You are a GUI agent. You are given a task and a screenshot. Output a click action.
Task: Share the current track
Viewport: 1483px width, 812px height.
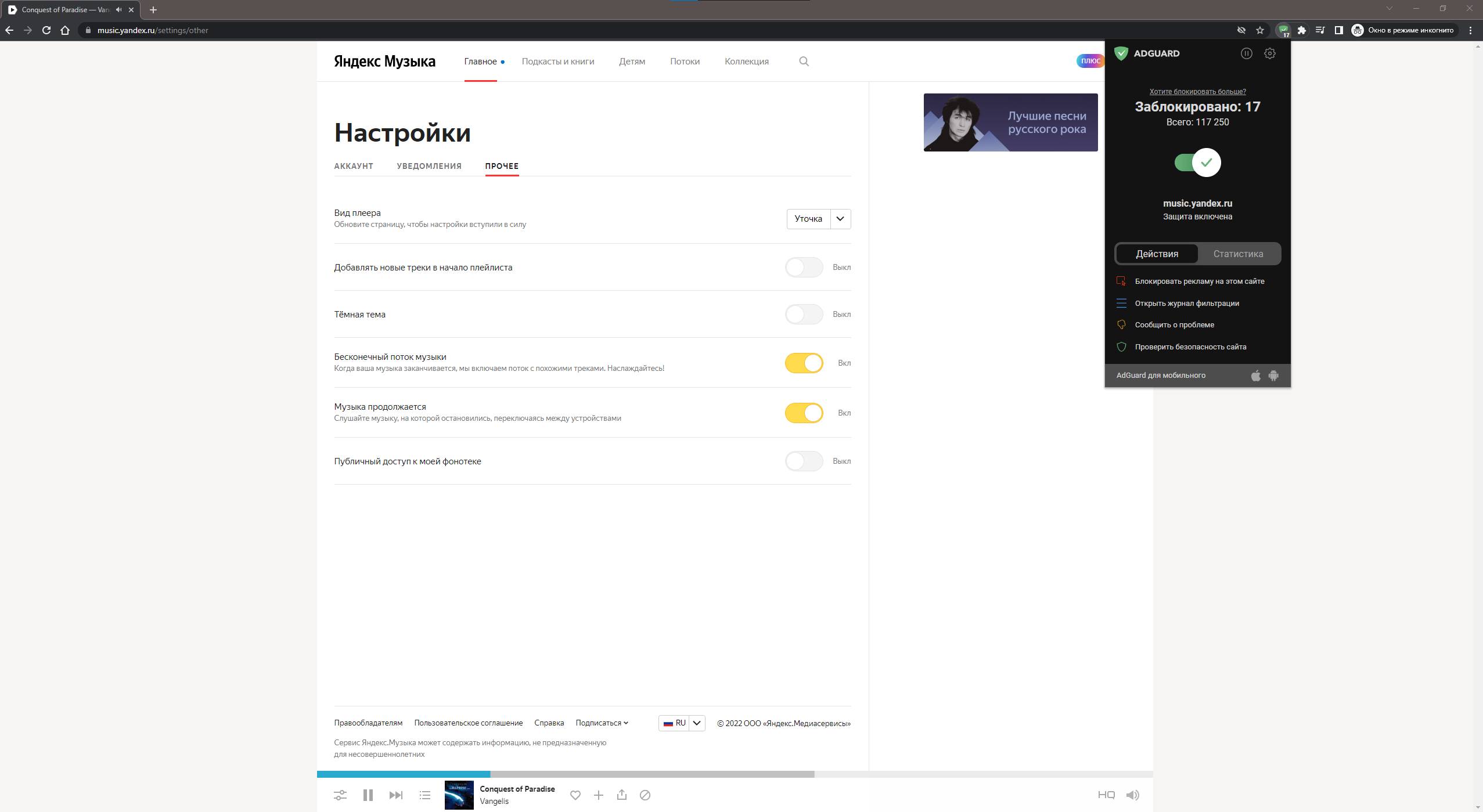click(622, 795)
